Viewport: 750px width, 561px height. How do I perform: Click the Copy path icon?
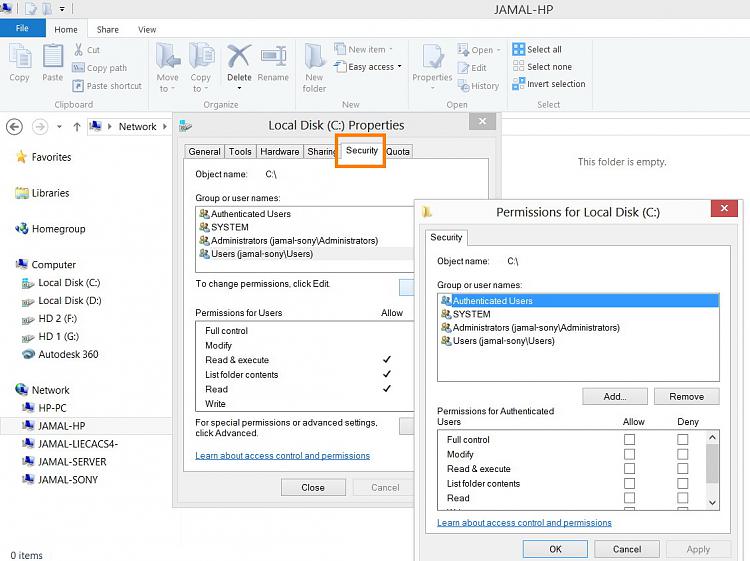(x=78, y=68)
